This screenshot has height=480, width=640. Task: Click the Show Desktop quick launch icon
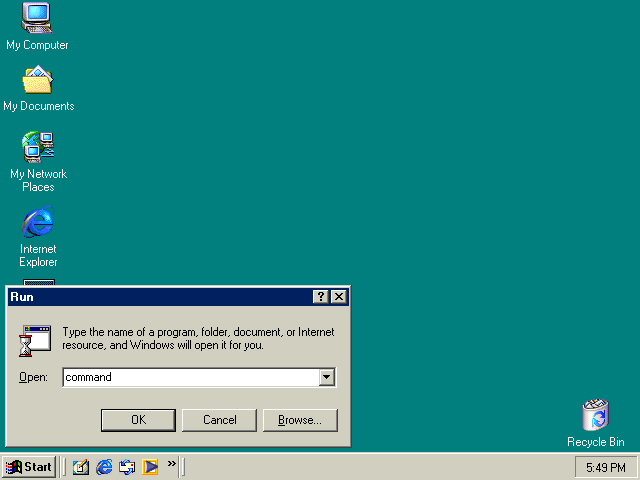coord(81,467)
